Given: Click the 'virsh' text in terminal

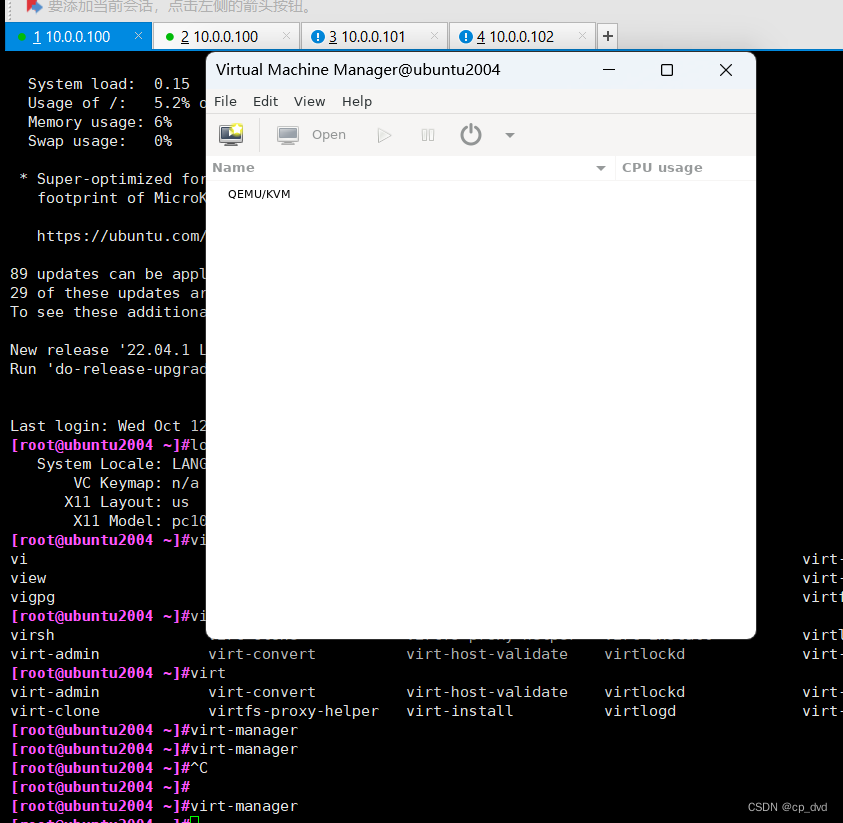Looking at the screenshot, I should coord(32,635).
